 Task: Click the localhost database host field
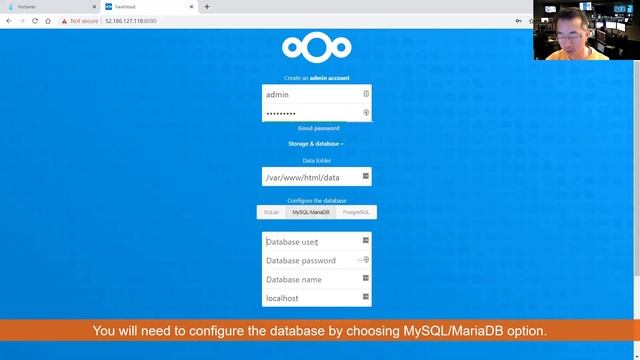click(317, 298)
